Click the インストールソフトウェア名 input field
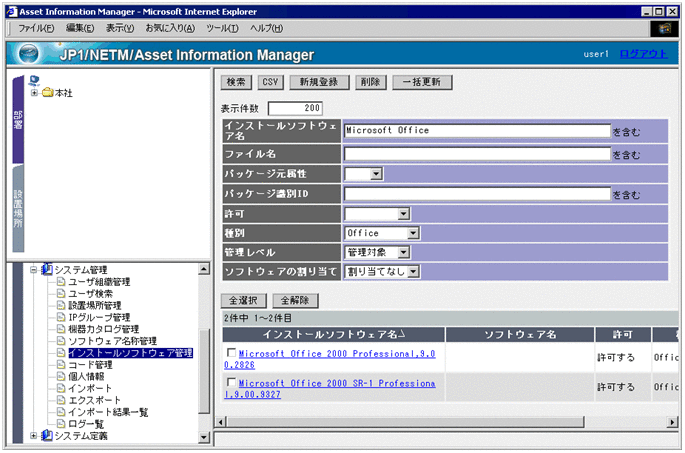Image resolution: width=685 pixels, height=453 pixels. point(477,131)
